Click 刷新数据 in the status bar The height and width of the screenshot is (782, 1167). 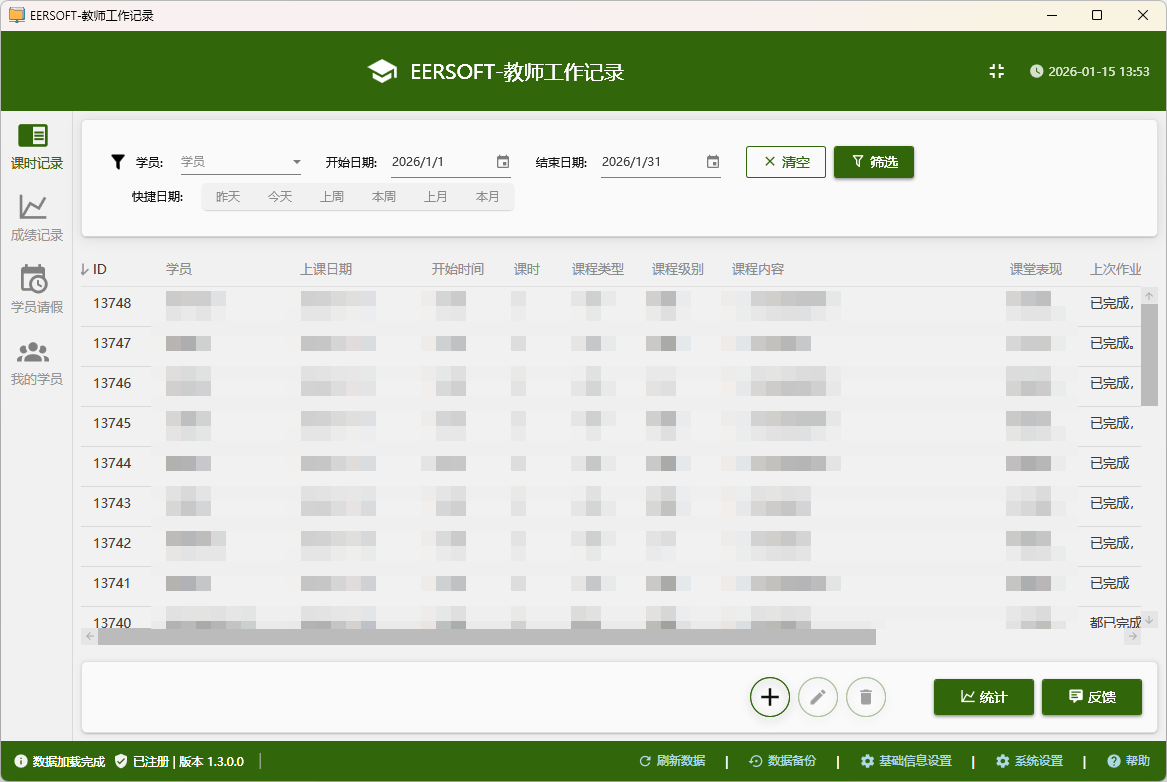(x=672, y=761)
